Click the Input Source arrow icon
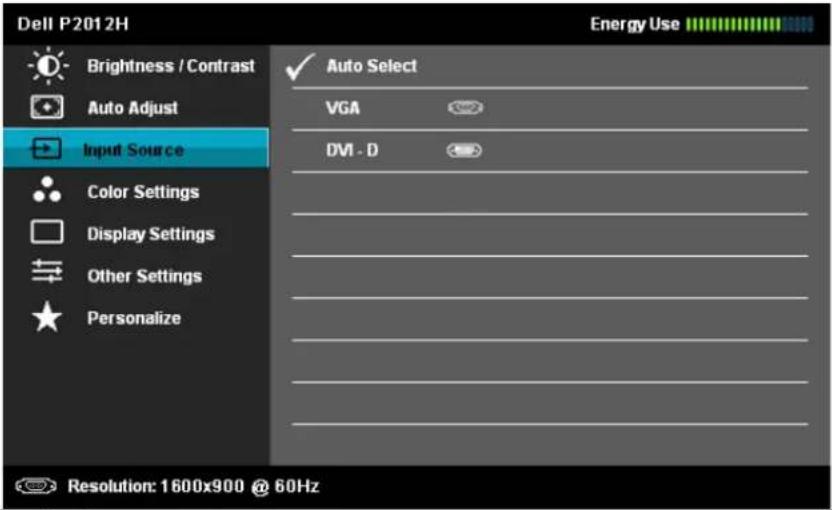Screen dimensions: 832x510 coord(46,149)
